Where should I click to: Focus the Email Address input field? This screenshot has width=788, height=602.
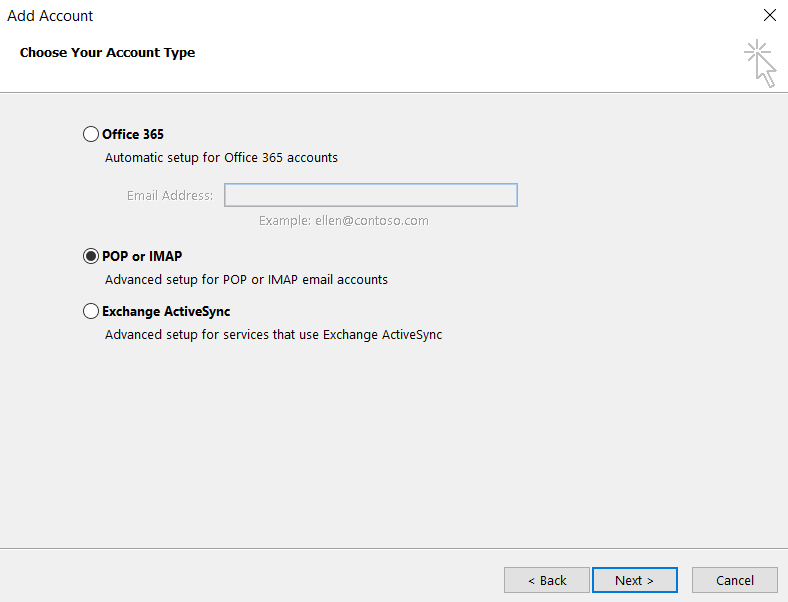tap(371, 195)
